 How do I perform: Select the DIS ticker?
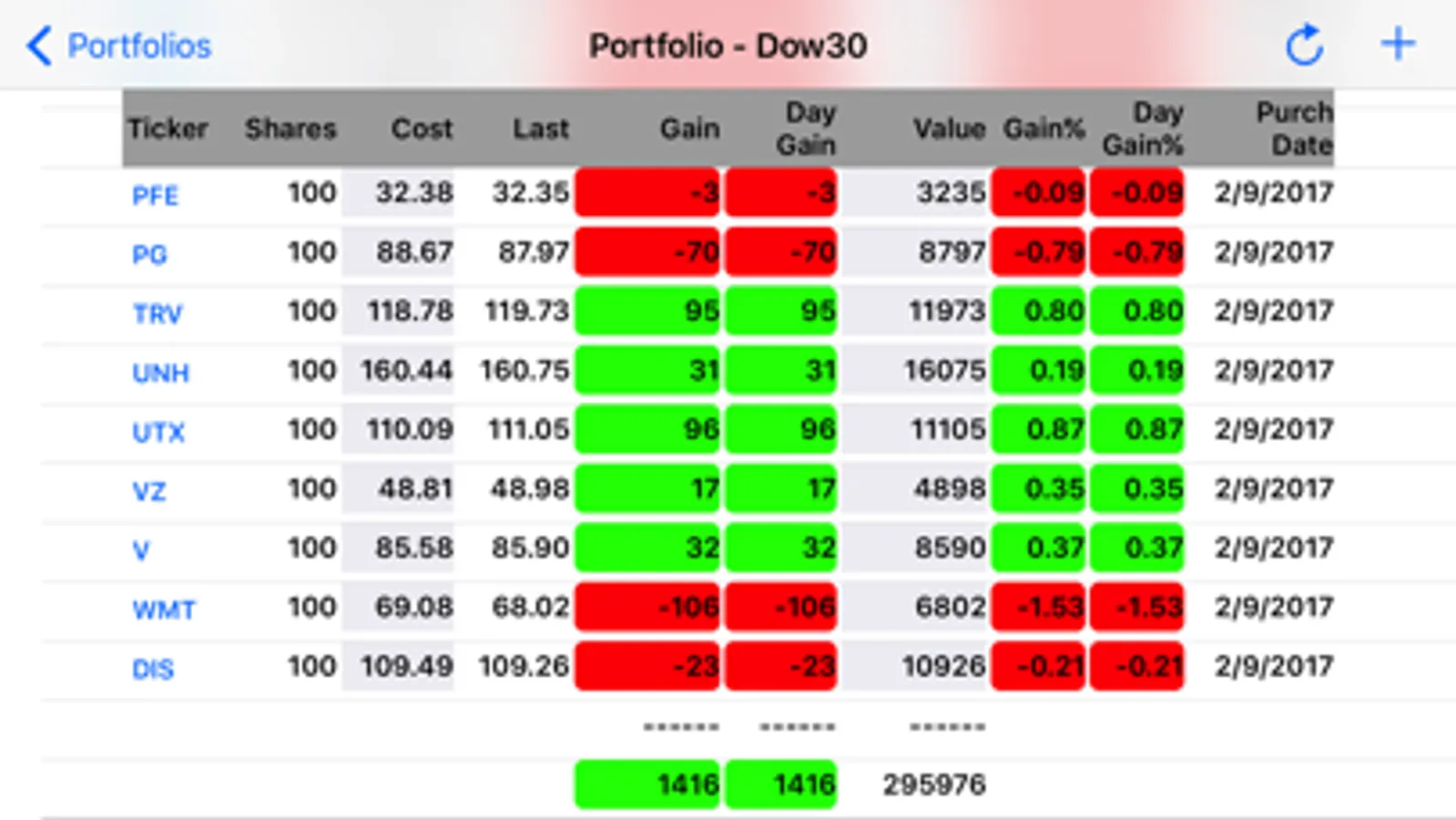coord(153,669)
